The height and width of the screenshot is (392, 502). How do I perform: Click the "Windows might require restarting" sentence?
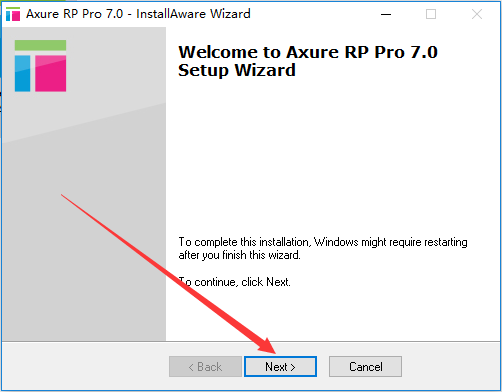pyautogui.click(x=391, y=242)
